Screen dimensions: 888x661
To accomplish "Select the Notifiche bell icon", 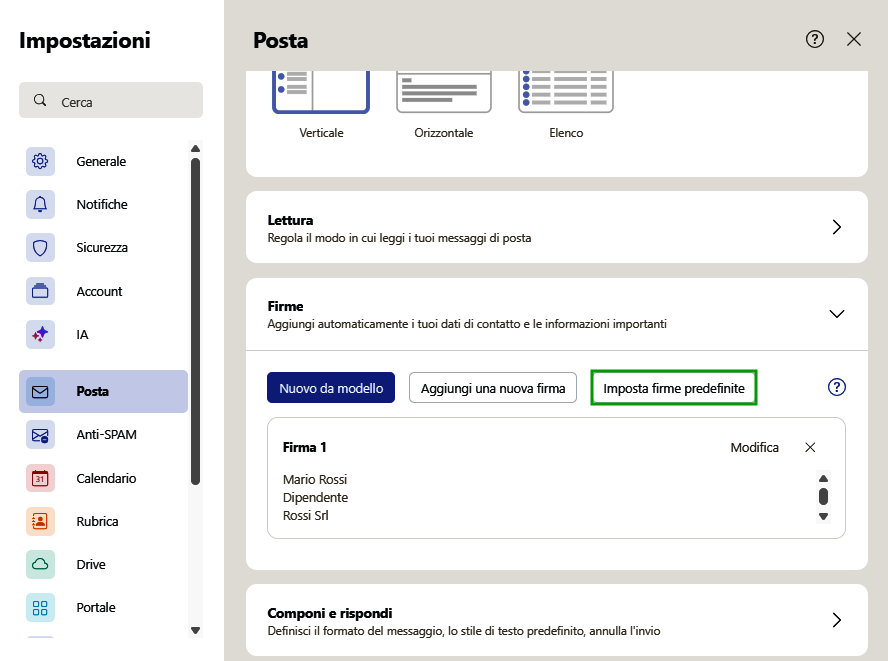I will [40, 204].
